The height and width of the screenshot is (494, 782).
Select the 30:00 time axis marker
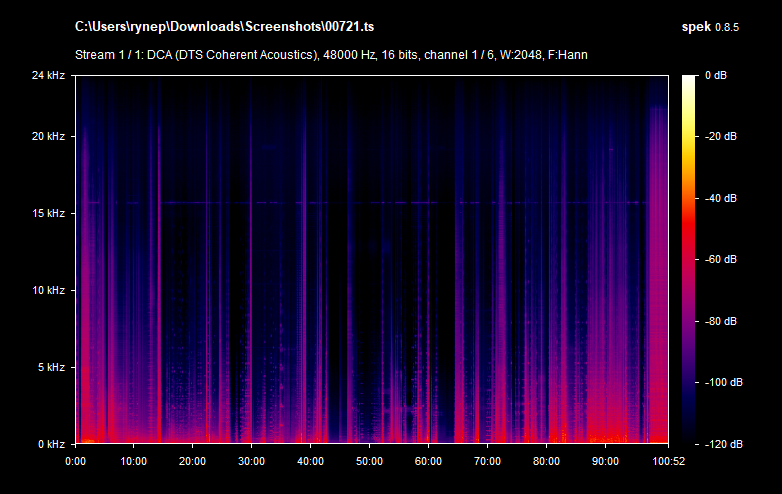tap(252, 461)
